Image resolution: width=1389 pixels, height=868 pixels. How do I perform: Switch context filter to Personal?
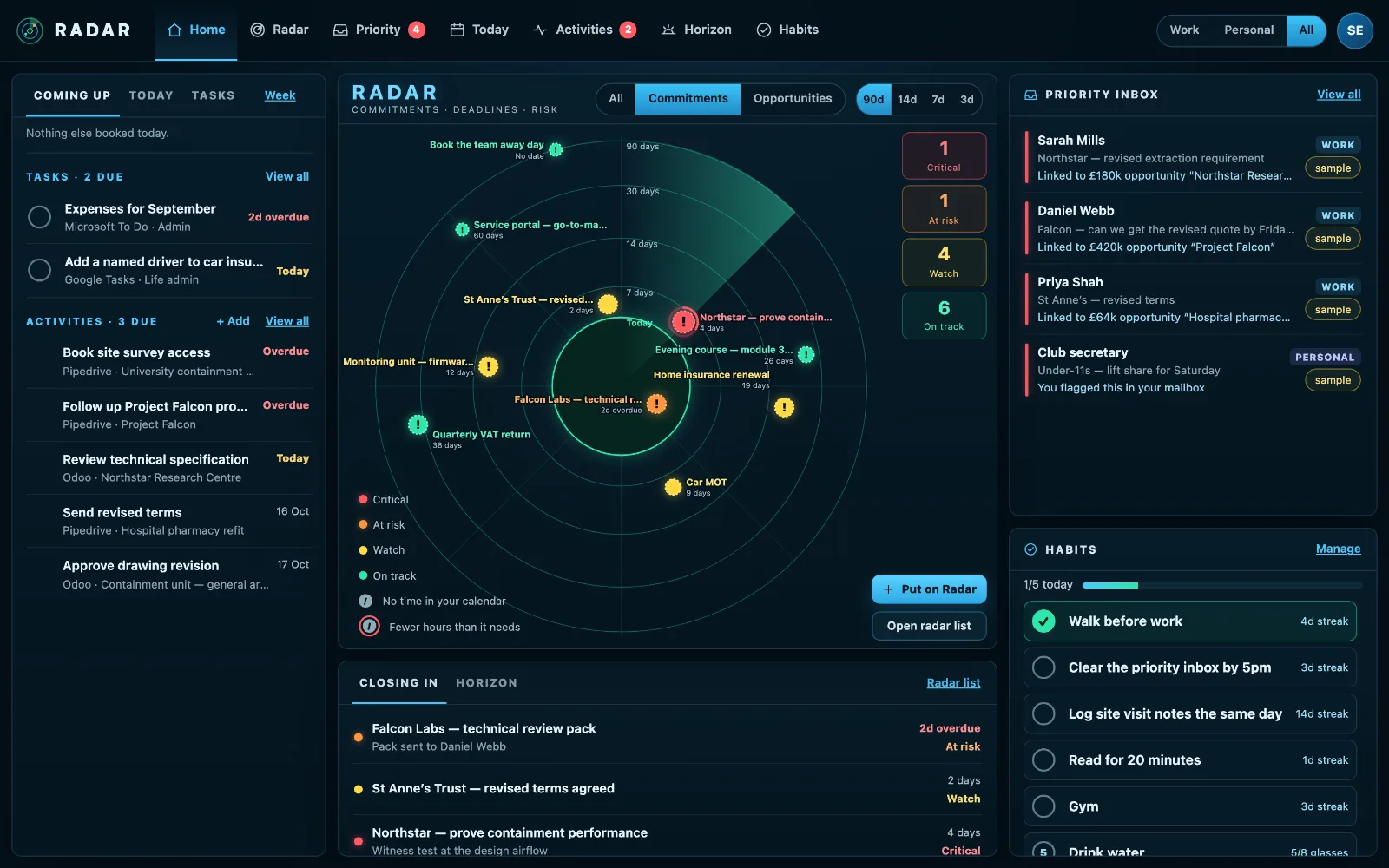tap(1248, 30)
